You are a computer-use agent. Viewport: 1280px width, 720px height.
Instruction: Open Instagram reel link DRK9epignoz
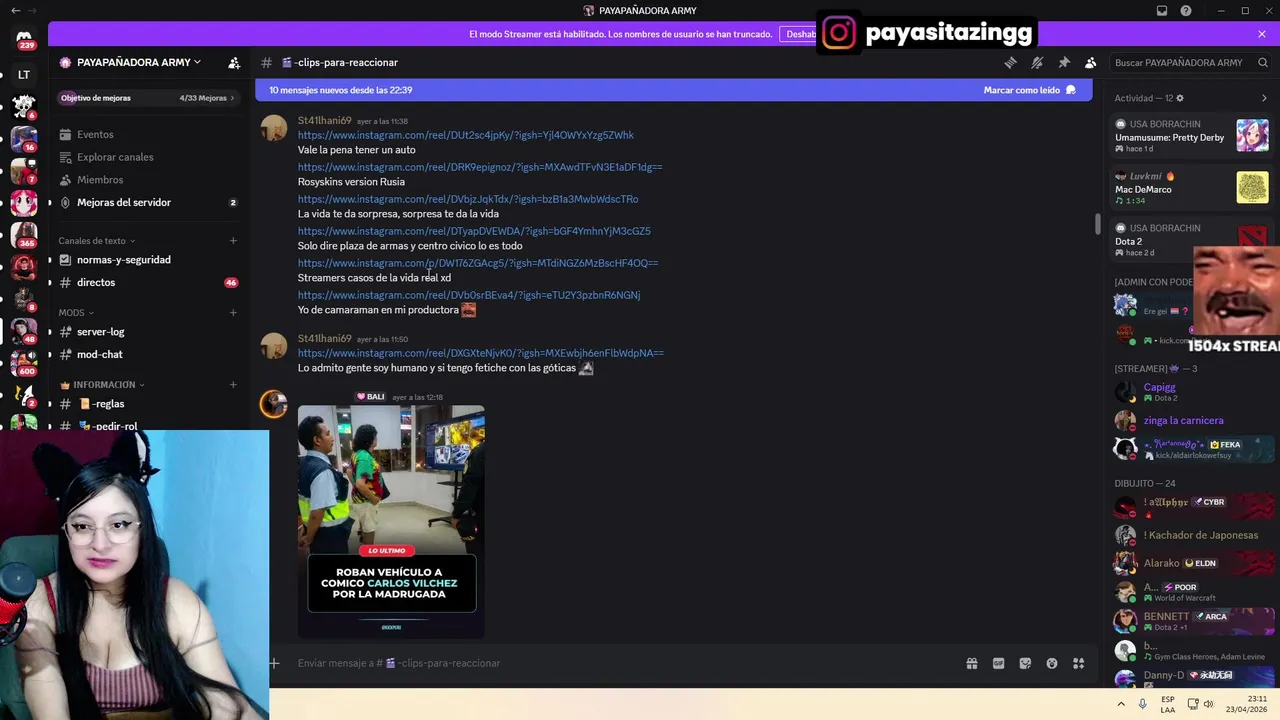click(x=480, y=167)
